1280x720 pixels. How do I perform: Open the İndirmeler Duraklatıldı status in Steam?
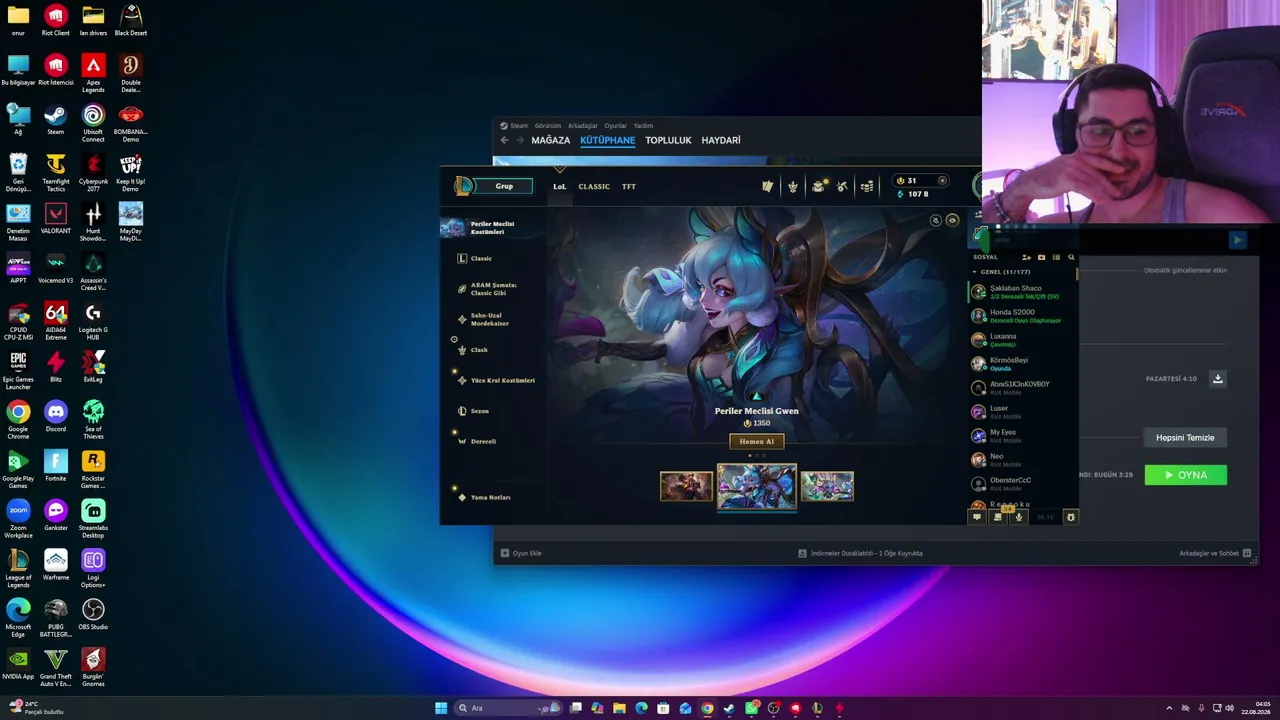[860, 553]
